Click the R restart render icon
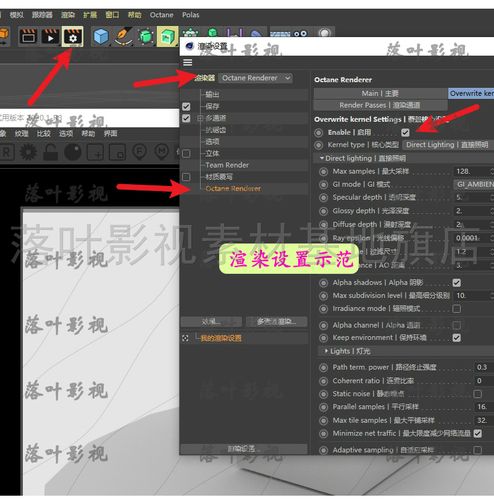Image resolution: width=494 pixels, height=500 pixels. (7, 152)
